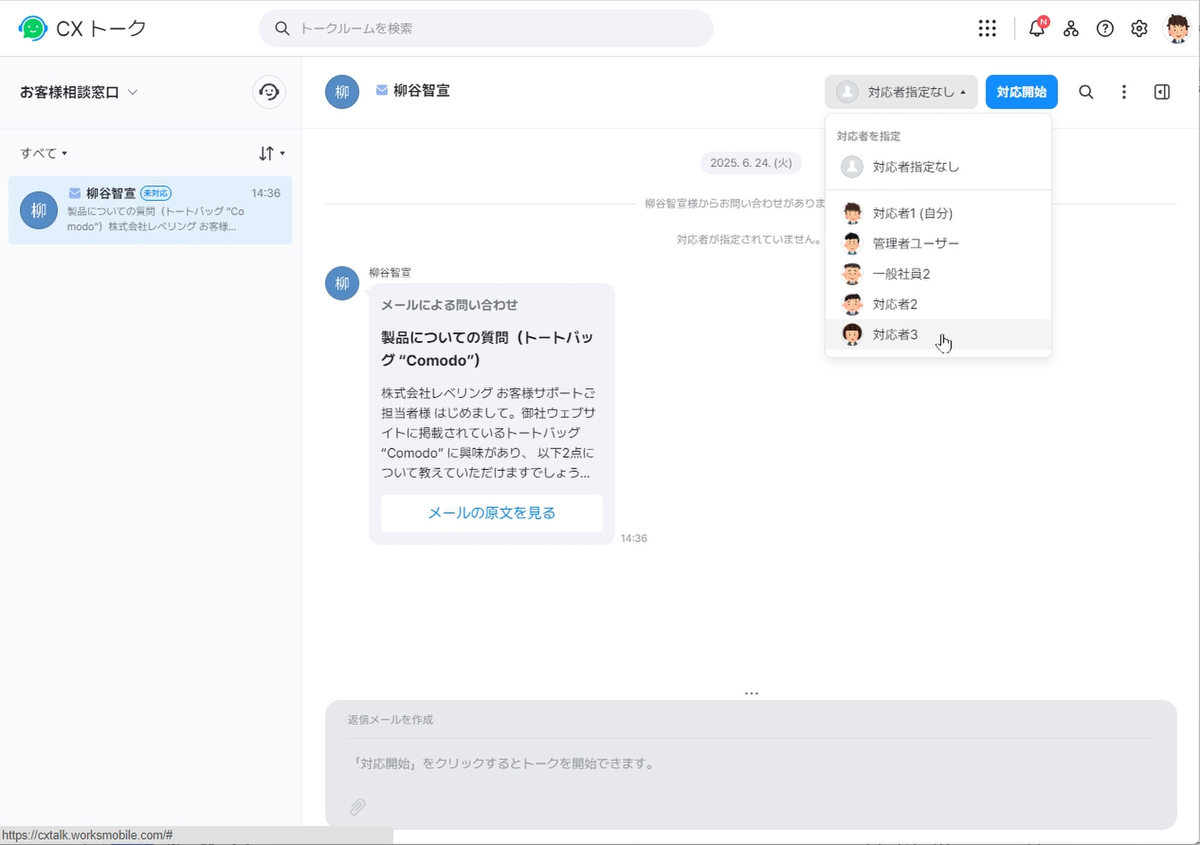Focus the トークルームを検索 search field
The height and width of the screenshot is (845, 1200).
[x=486, y=28]
